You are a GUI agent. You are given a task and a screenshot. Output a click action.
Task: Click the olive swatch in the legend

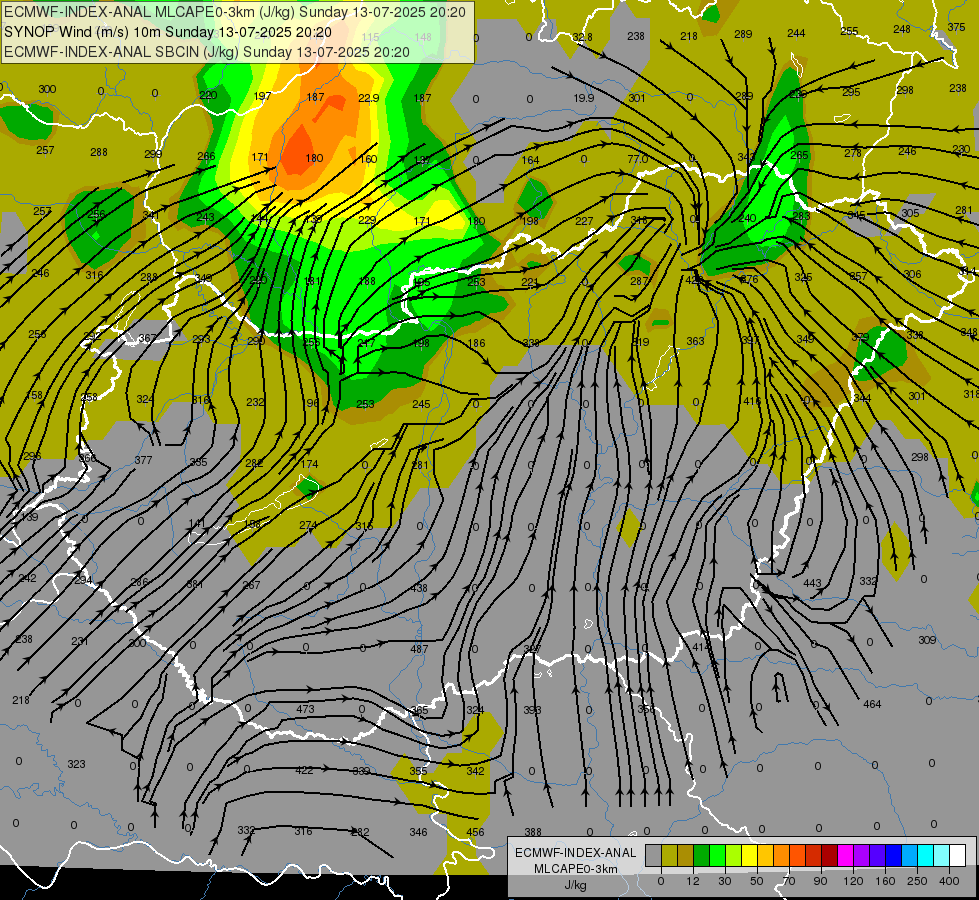669,855
